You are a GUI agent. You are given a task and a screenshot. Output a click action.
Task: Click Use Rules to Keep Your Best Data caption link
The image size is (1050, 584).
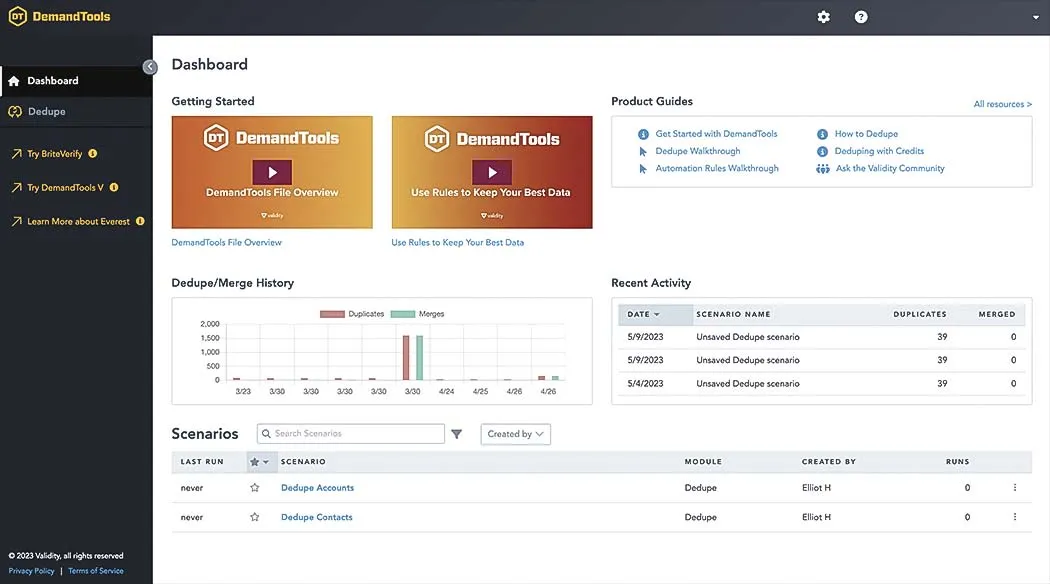(x=458, y=242)
